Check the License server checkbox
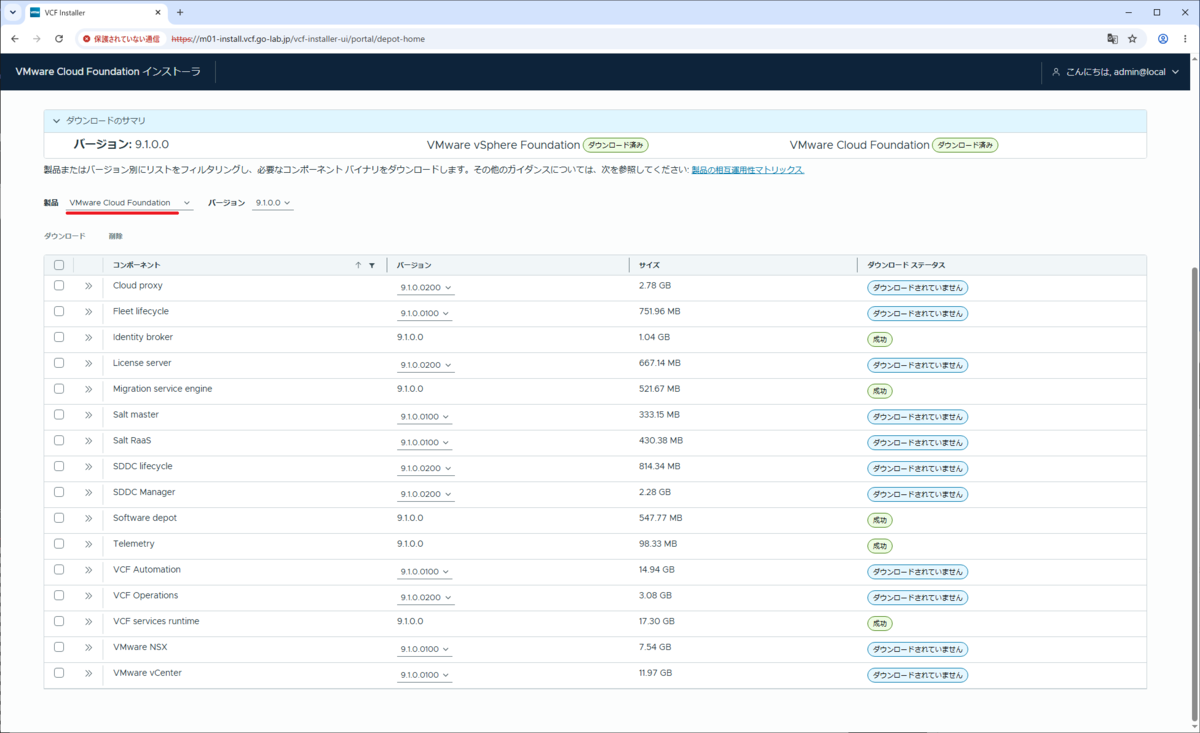Screen dimensions: 1200x733 pyautogui.click(x=59, y=363)
